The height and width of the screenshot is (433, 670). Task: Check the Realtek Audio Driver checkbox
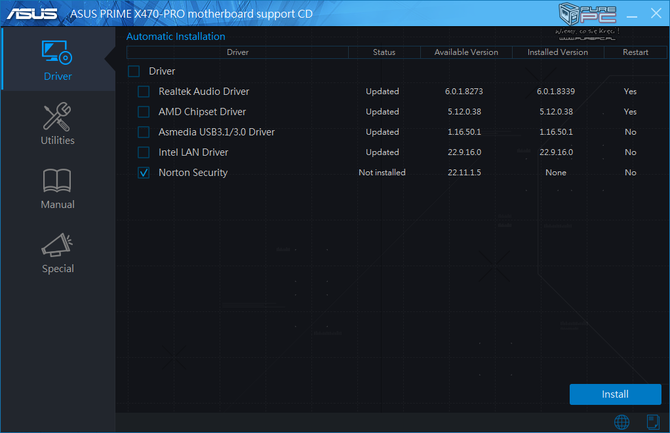(x=144, y=91)
